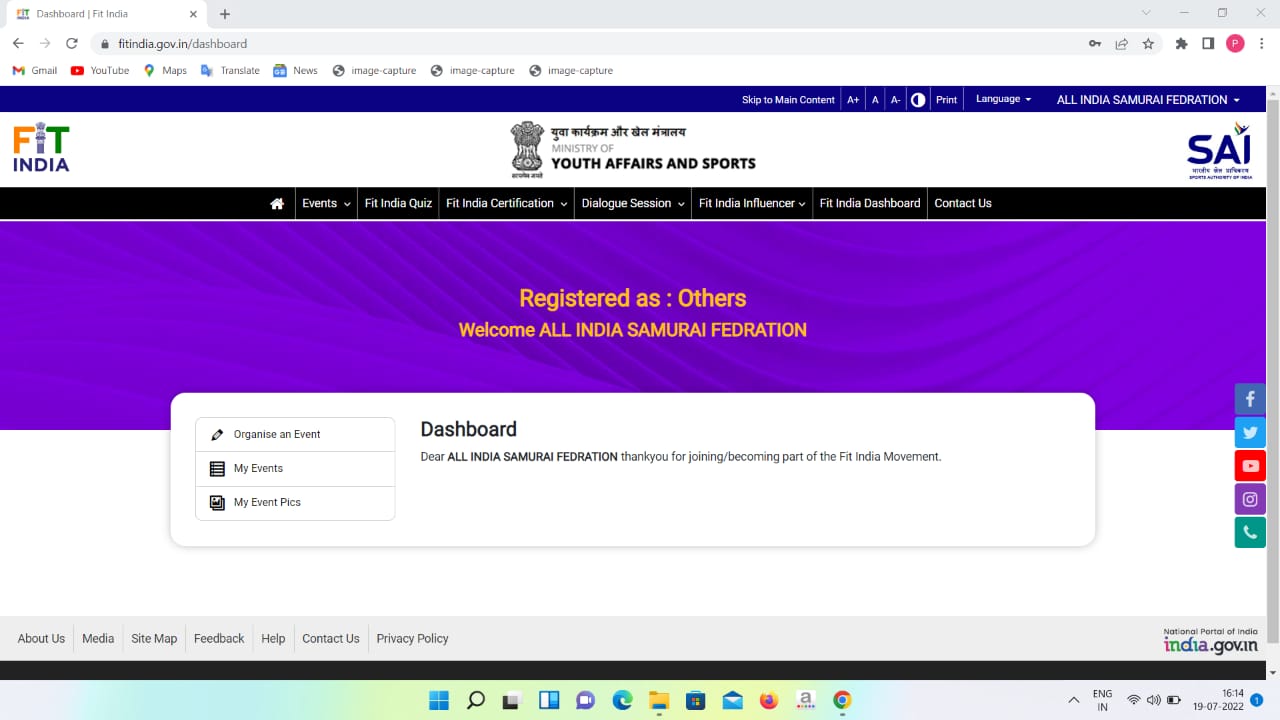Increase font size with A+

(x=853, y=100)
